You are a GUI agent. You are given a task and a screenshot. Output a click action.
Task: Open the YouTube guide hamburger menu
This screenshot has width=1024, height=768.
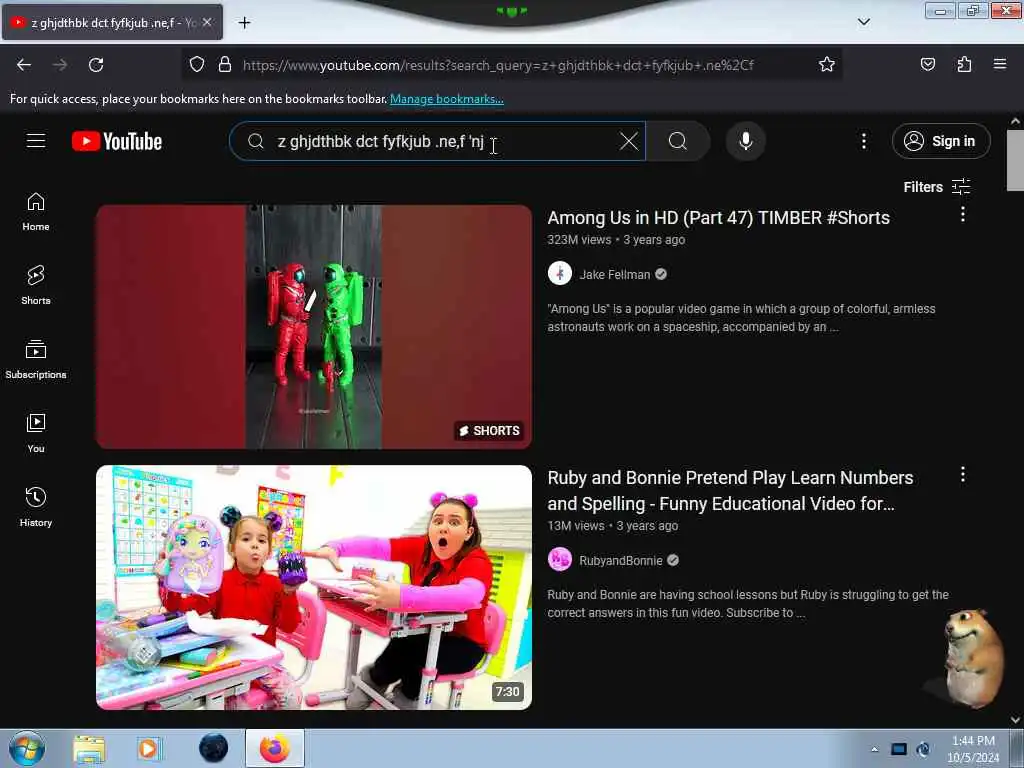pos(36,141)
